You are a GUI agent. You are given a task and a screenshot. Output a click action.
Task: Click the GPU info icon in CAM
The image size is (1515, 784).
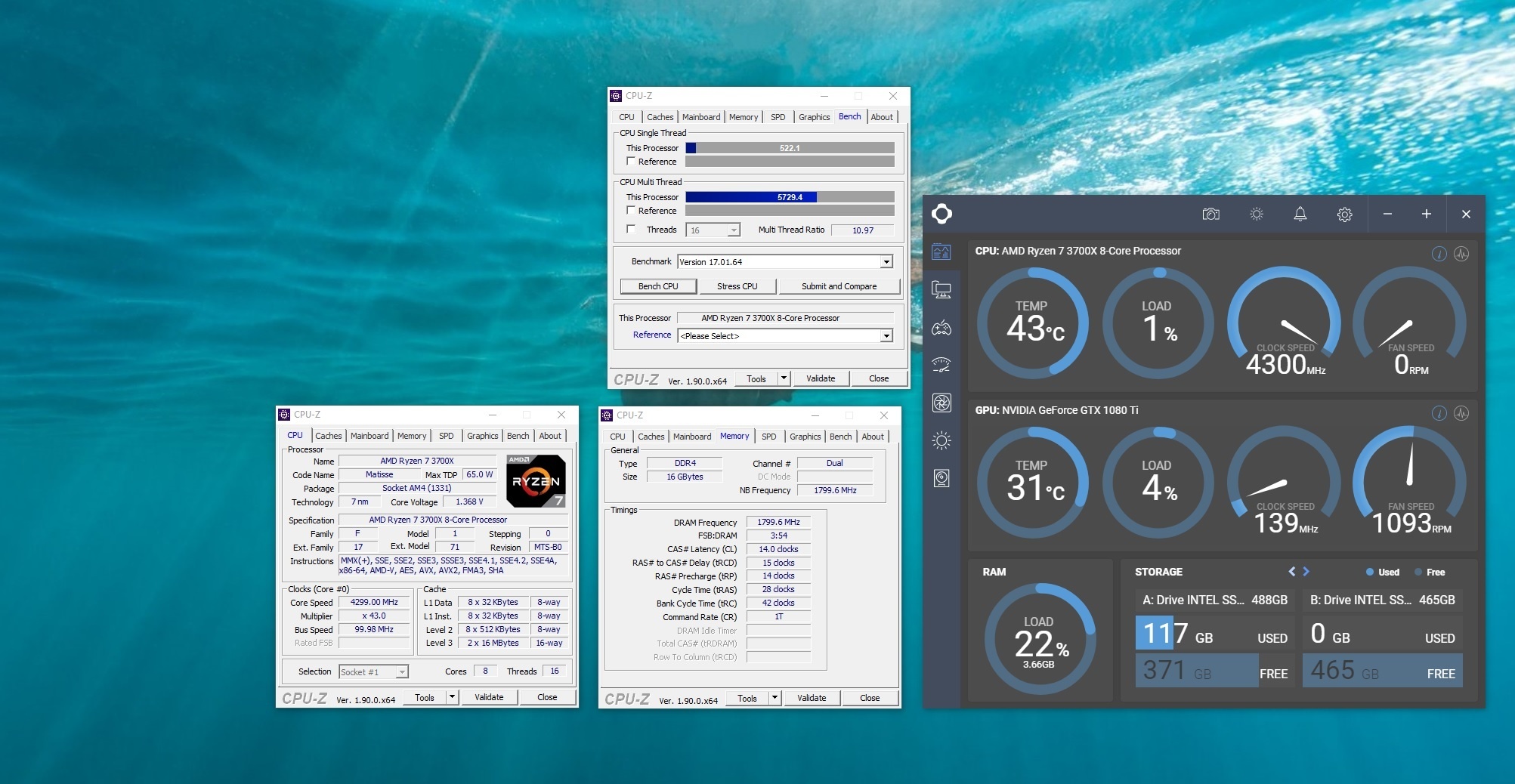[1439, 413]
